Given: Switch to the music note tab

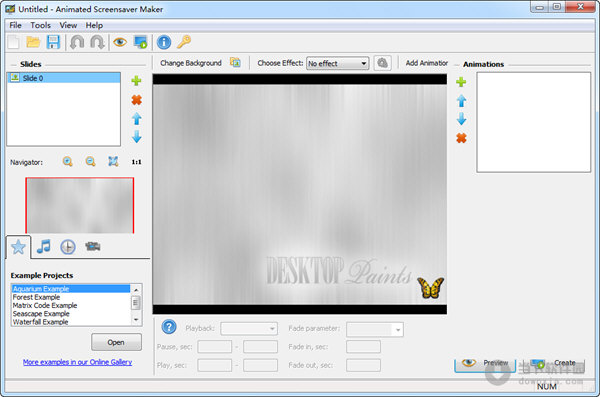Looking at the screenshot, I should pyautogui.click(x=43, y=247).
